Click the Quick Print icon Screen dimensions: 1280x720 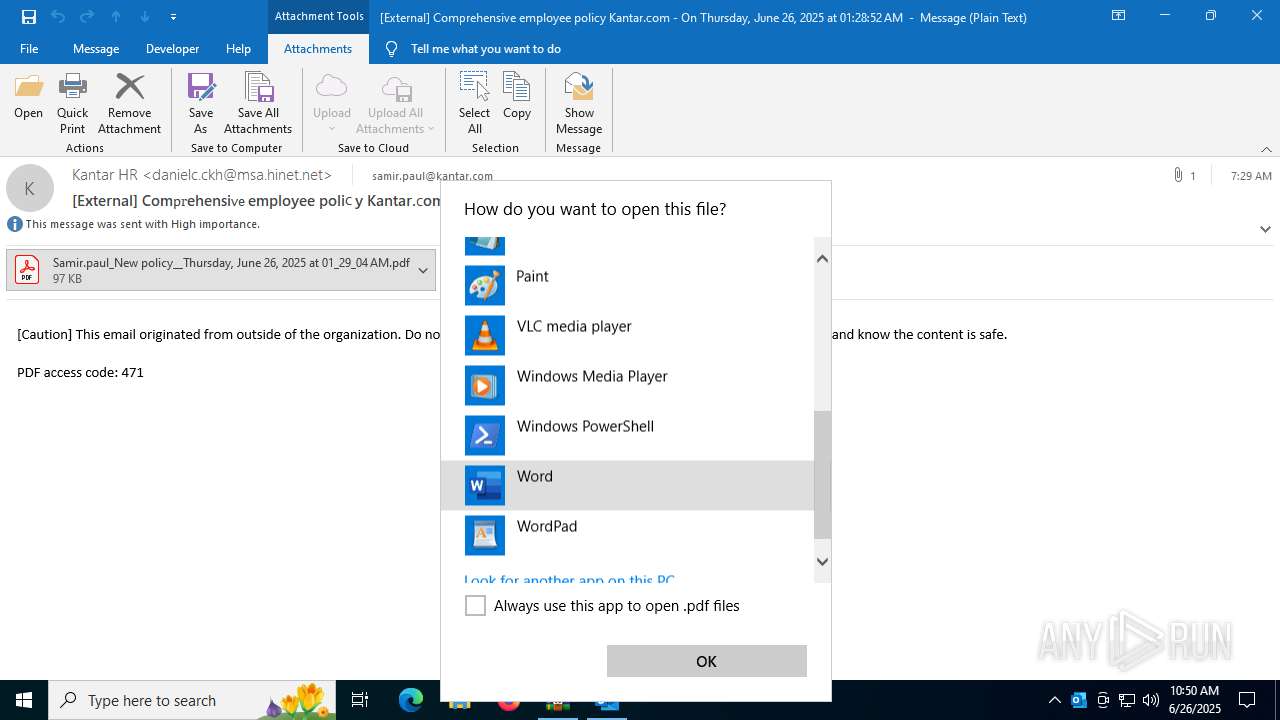(x=72, y=103)
